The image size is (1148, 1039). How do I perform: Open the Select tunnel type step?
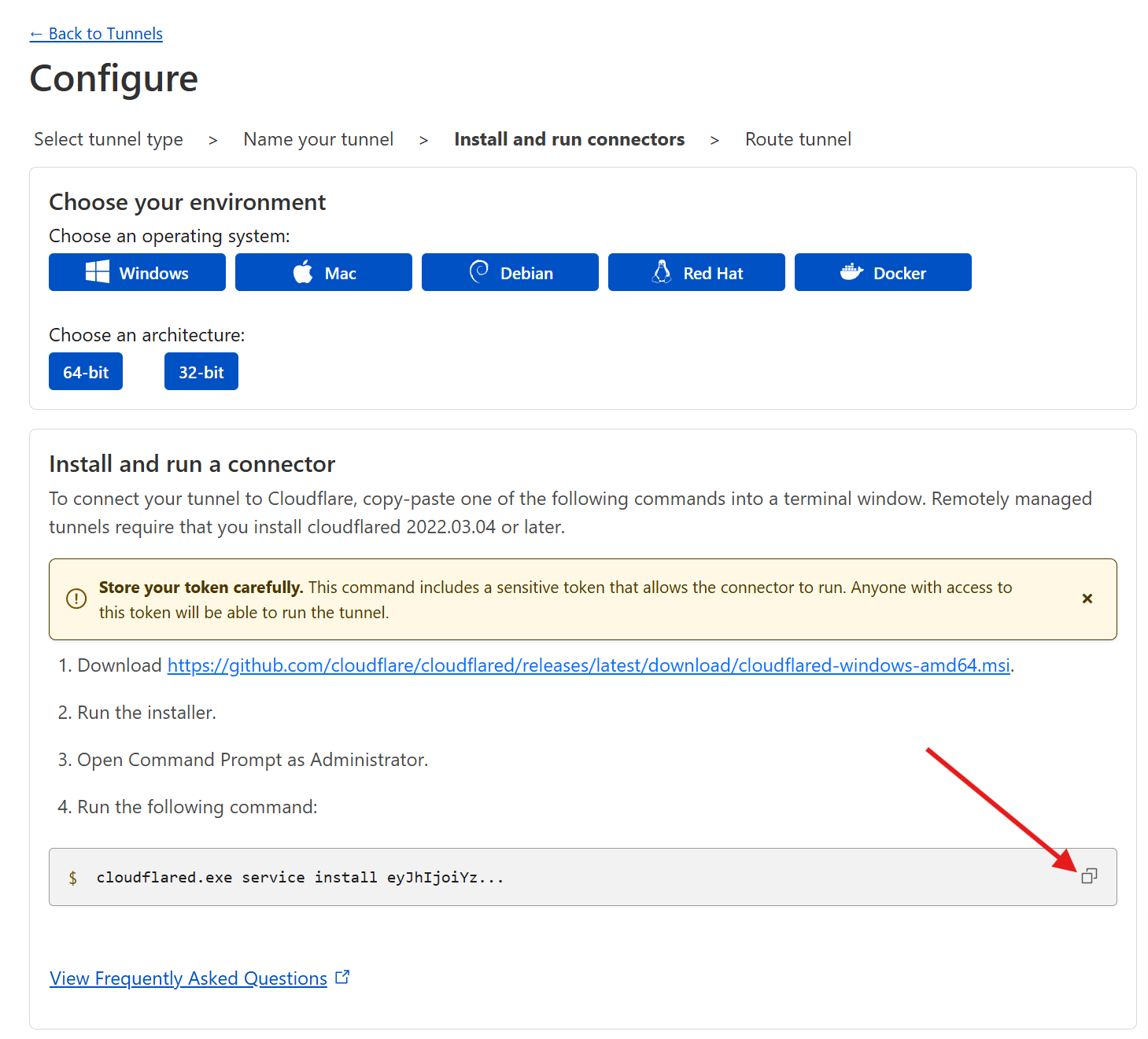coord(108,138)
